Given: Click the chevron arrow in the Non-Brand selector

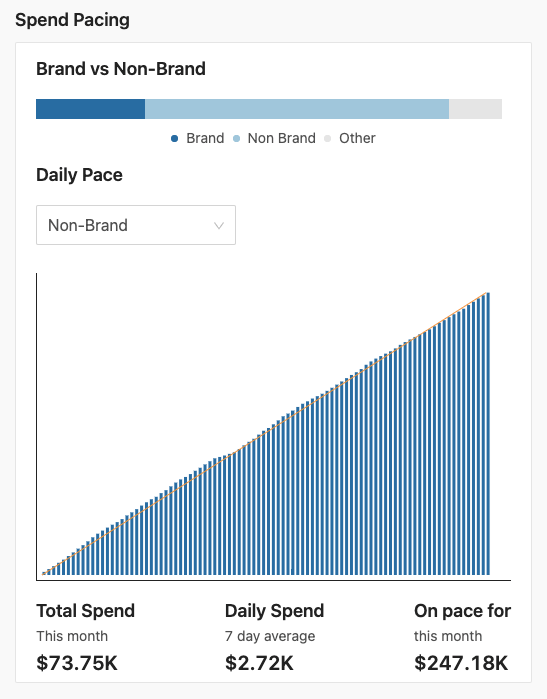Looking at the screenshot, I should (x=218, y=226).
